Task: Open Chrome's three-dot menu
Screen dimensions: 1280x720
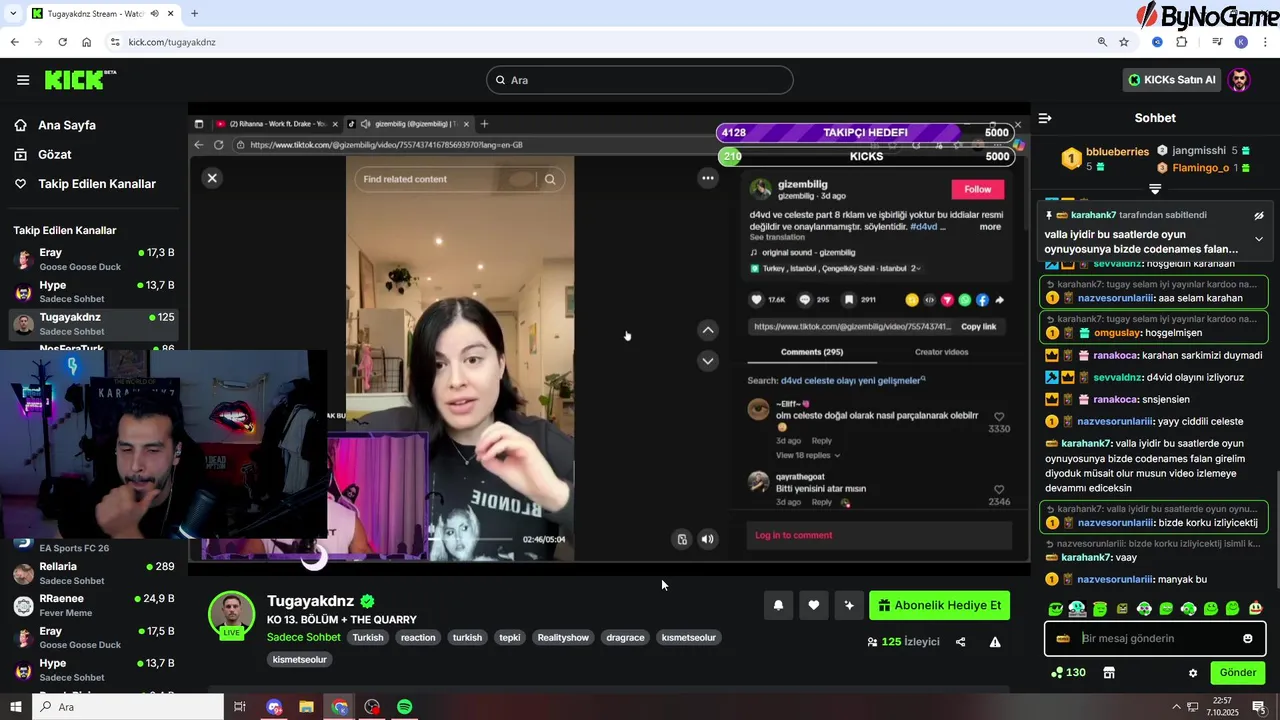Action: [1266, 42]
